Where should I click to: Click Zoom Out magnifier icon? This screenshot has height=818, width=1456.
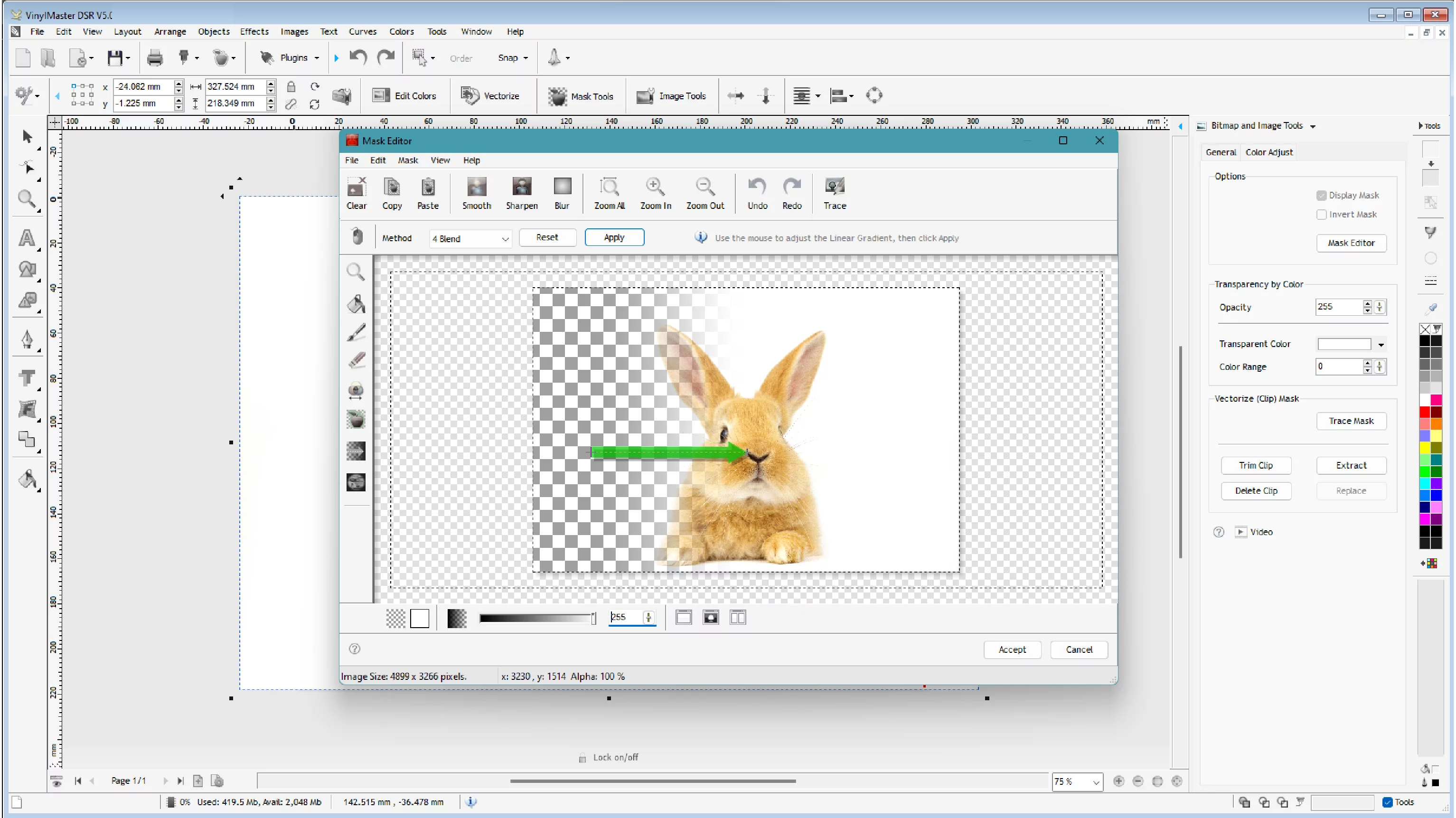coord(705,187)
